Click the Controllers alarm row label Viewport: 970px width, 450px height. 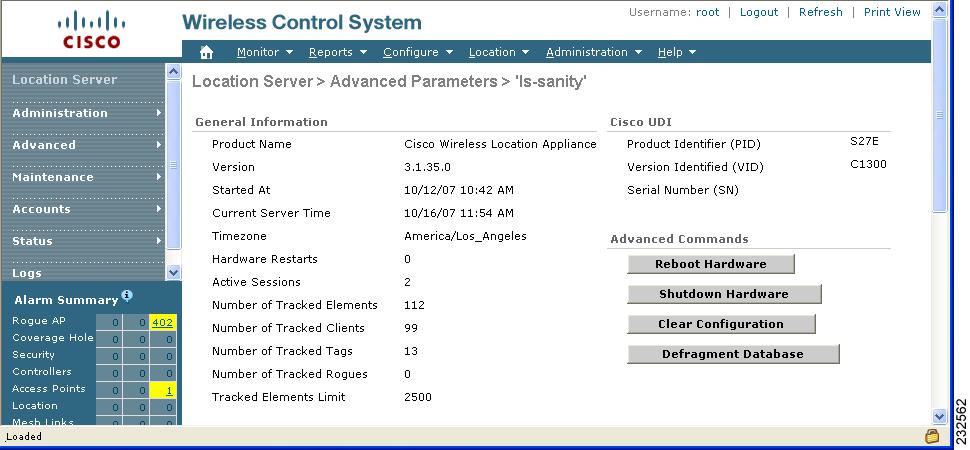pos(41,371)
